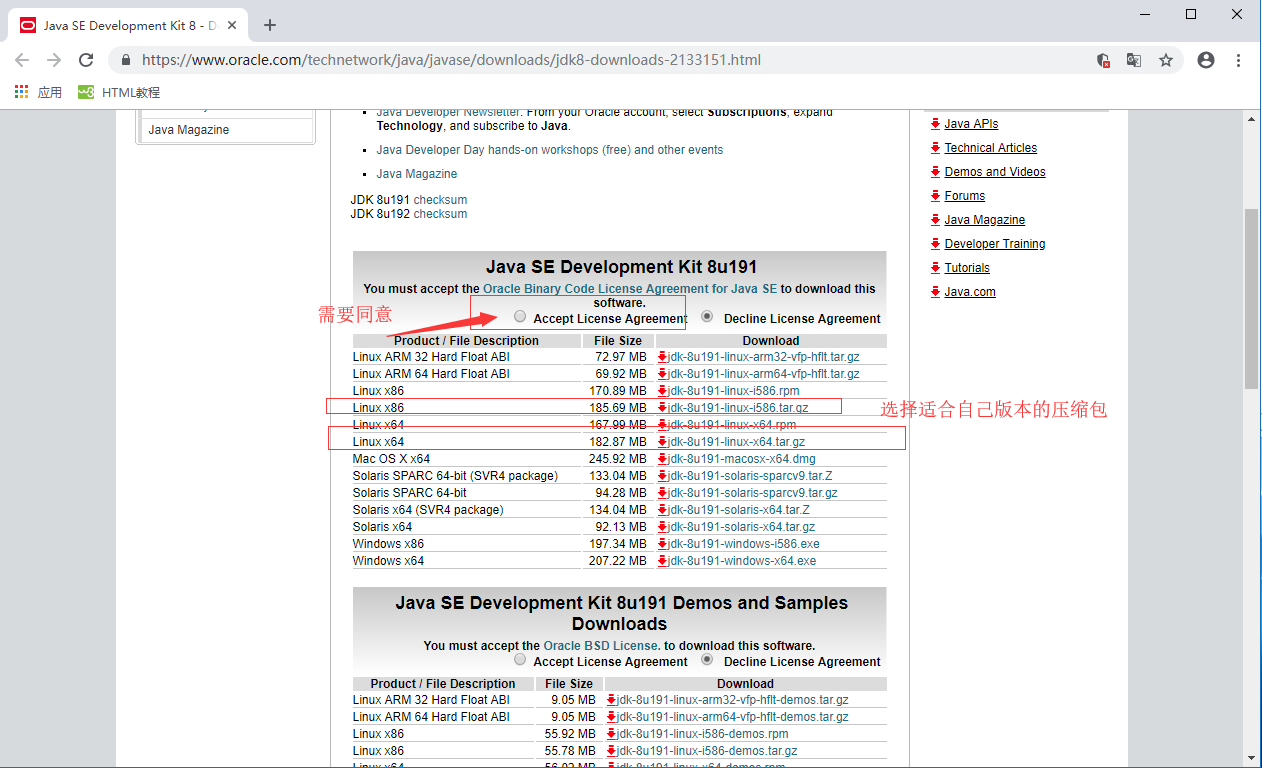Click the page scrollbar down arrow
The width and height of the screenshot is (1262, 768).
(1252, 759)
